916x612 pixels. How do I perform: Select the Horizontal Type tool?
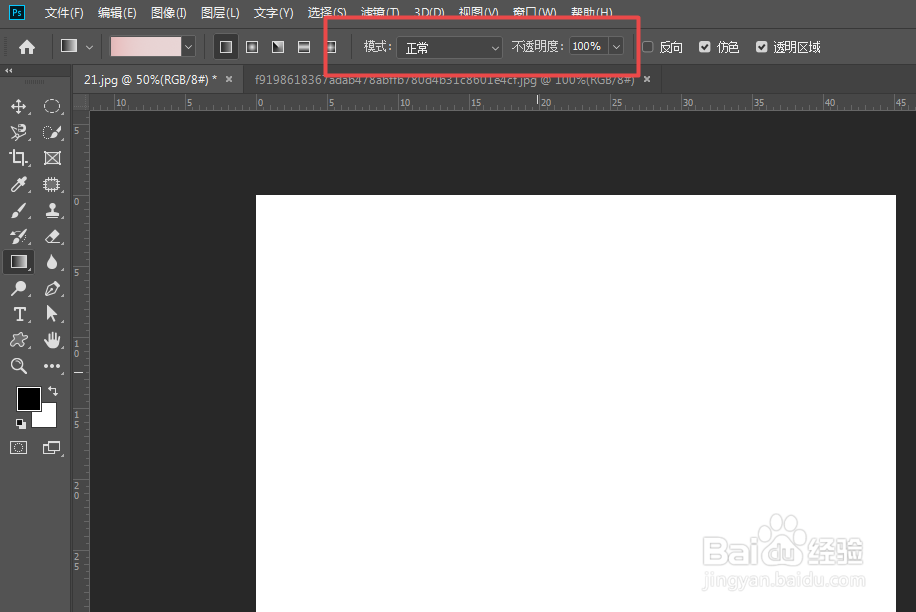point(19,314)
